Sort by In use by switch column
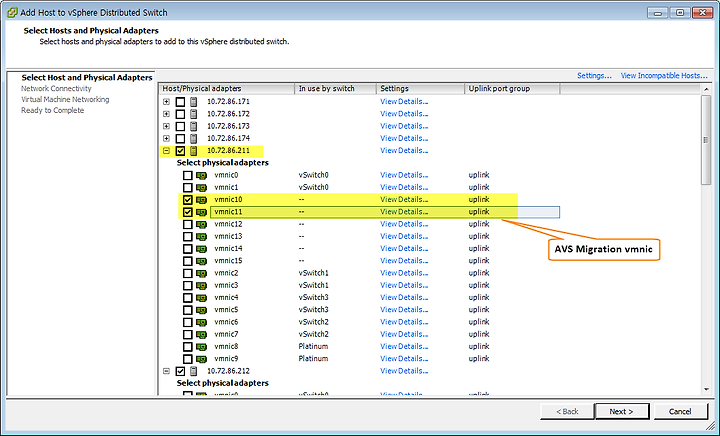This screenshot has width=720, height=436. (335, 89)
